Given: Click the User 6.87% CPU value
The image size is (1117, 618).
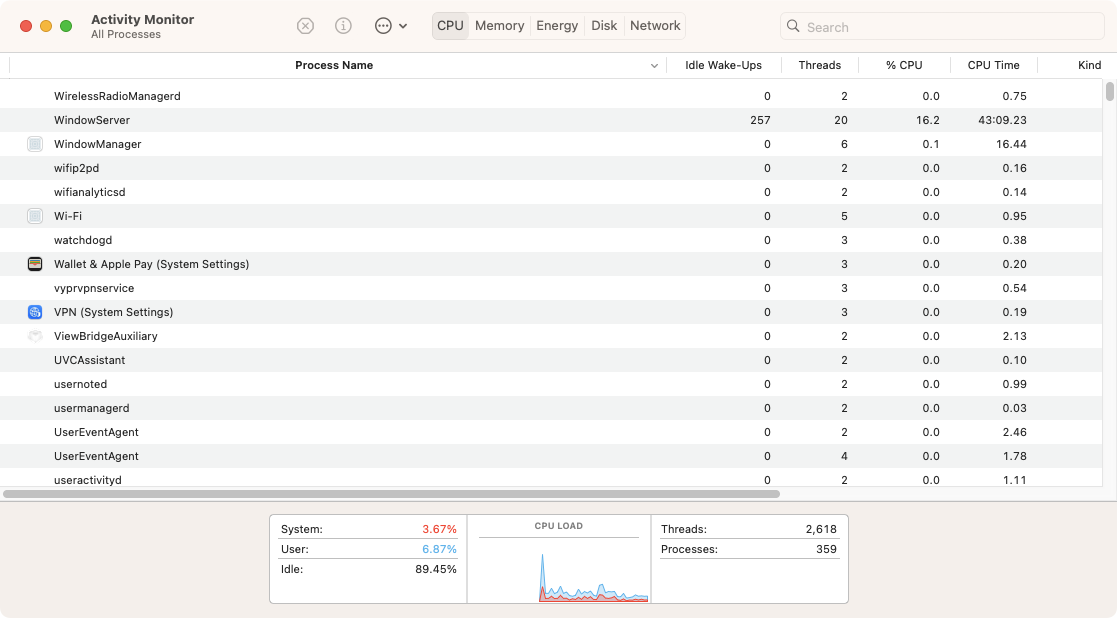Looking at the screenshot, I should pos(439,549).
